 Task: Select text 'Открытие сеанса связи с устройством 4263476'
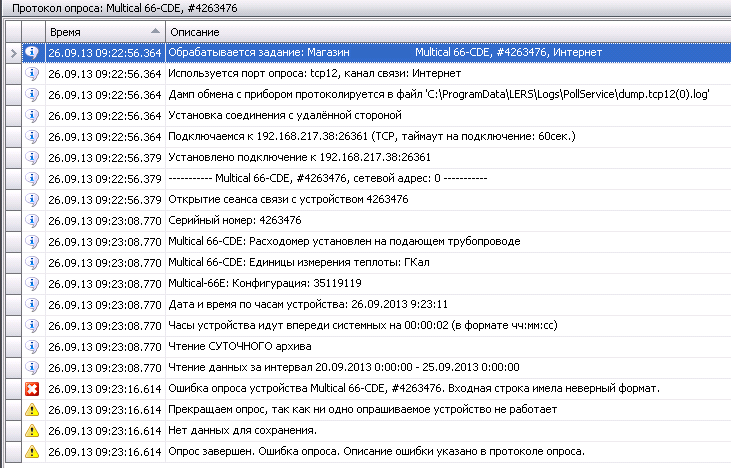pos(288,199)
